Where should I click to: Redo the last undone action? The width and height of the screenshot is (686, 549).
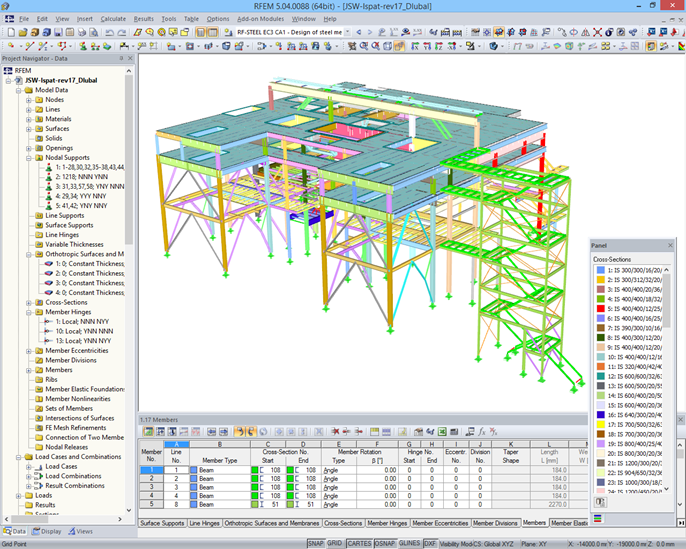click(x=122, y=32)
